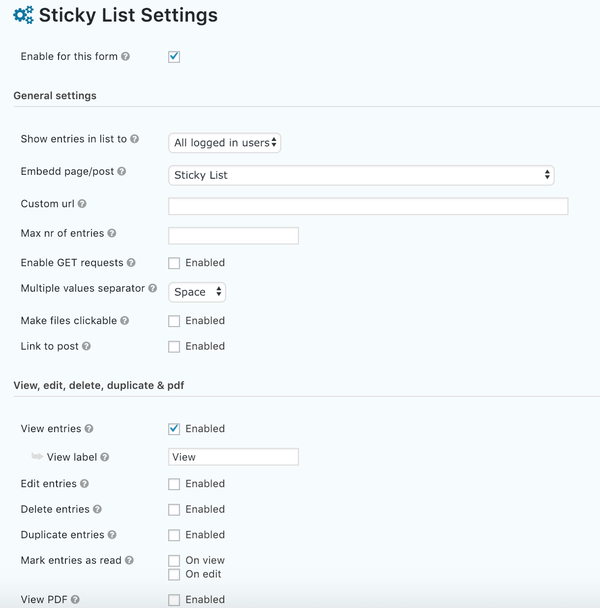Click help icon beside Enable for this form
Screen dimensions: 600x608
(x=125, y=57)
